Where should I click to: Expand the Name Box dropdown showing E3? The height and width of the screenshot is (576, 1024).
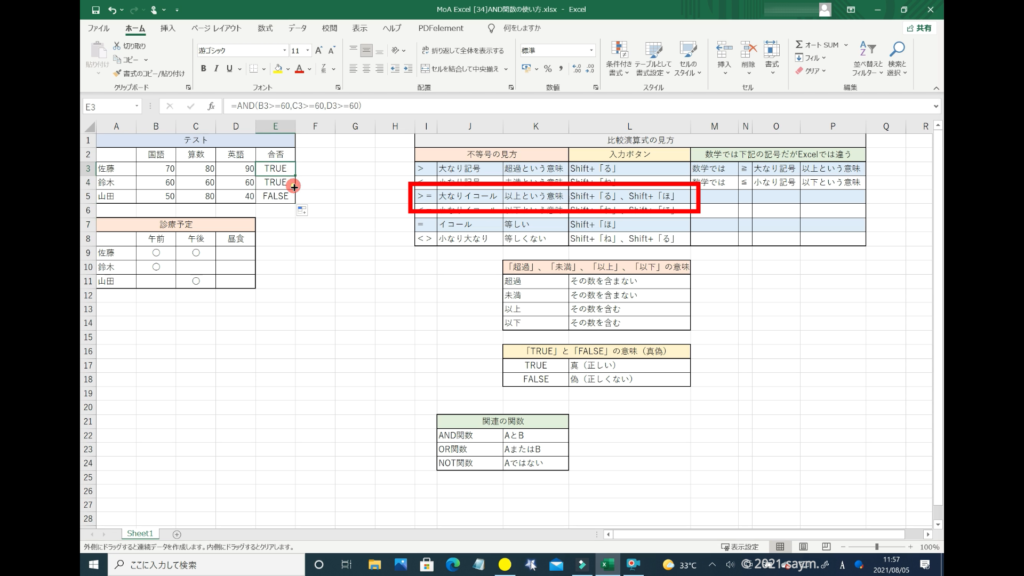coord(137,106)
